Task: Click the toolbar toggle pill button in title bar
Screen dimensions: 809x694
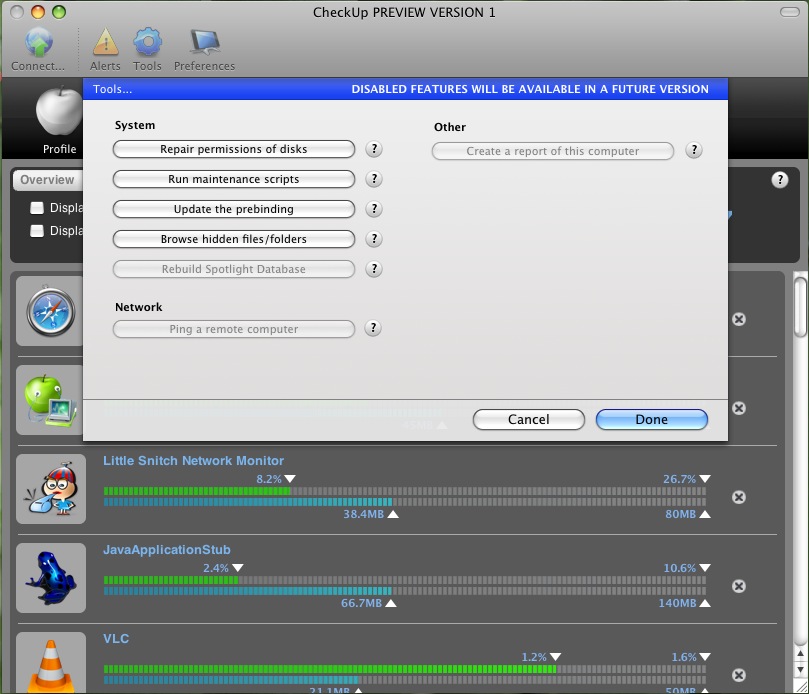Action: coord(789,12)
